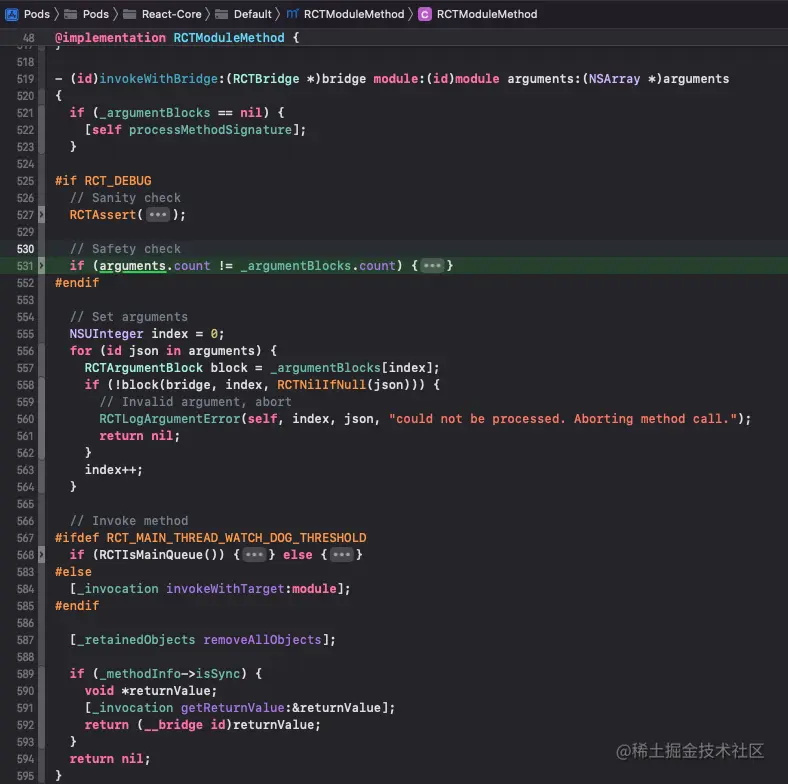788x784 pixels.
Task: Click the Default folder icon
Action: [x=222, y=14]
